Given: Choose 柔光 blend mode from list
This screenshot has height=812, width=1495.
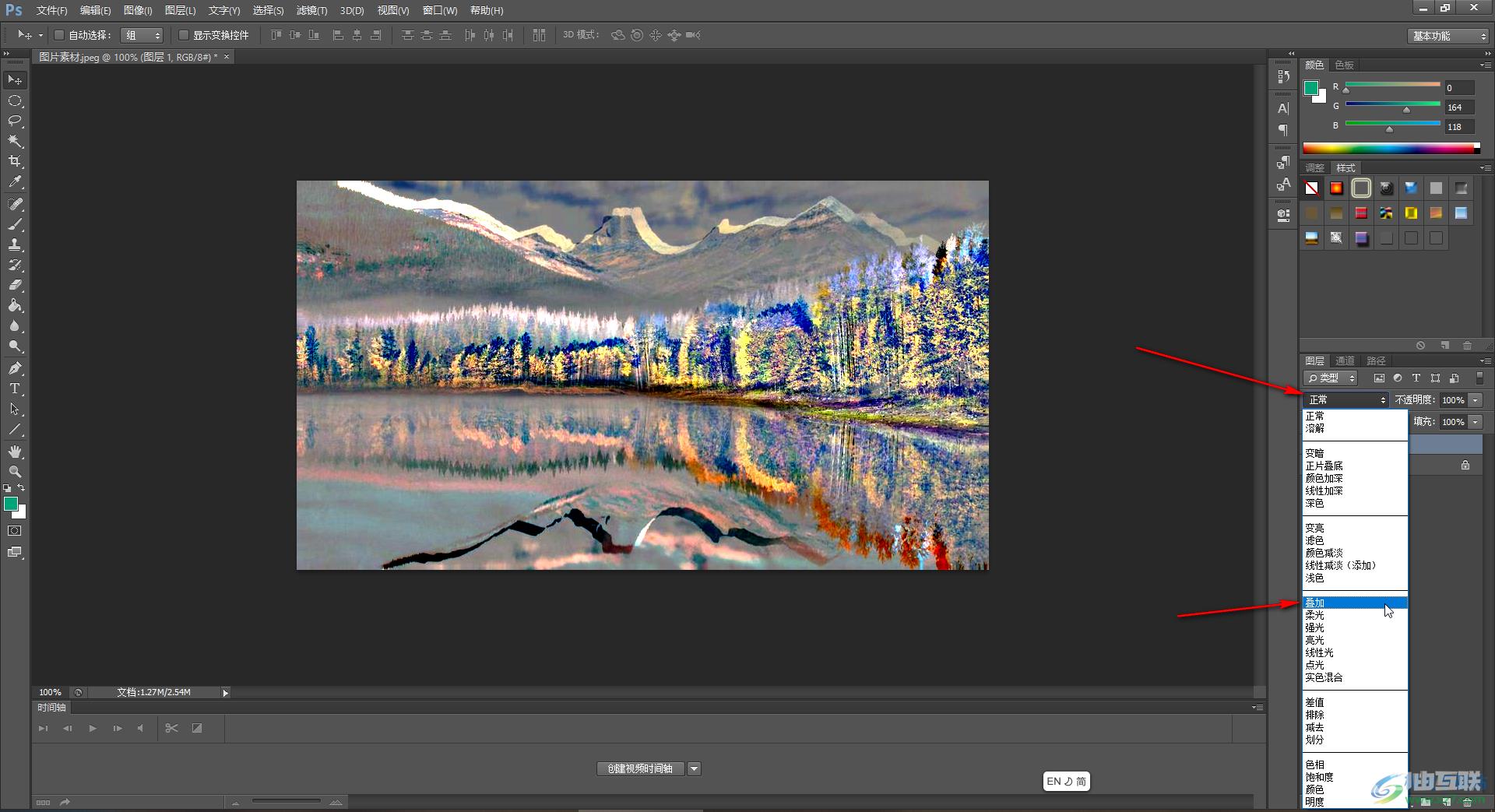Looking at the screenshot, I should 1356,615.
